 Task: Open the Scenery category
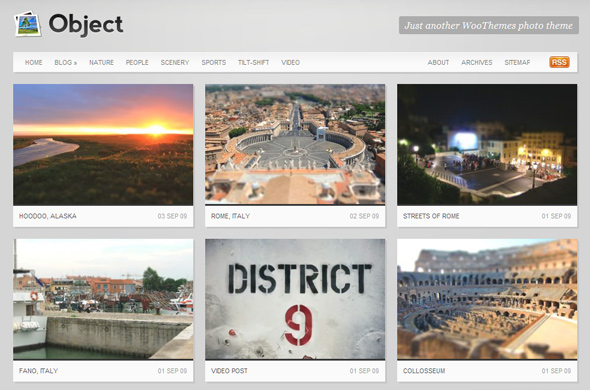(175, 62)
